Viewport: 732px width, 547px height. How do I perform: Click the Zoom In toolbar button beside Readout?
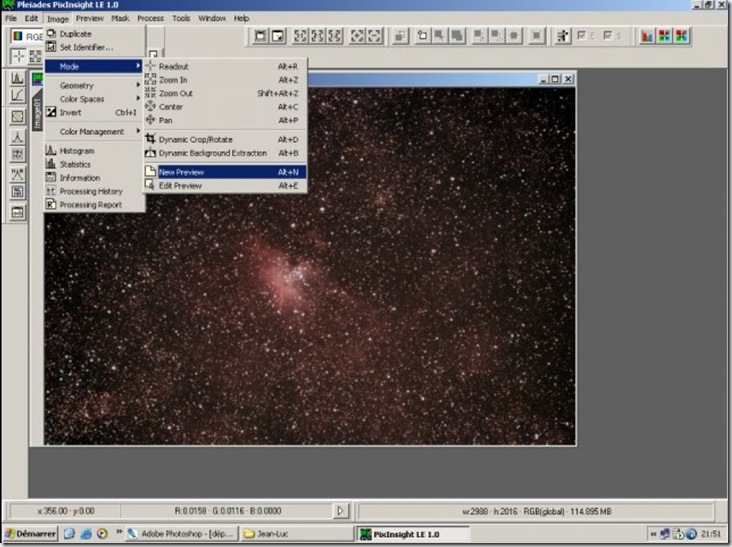point(35,56)
